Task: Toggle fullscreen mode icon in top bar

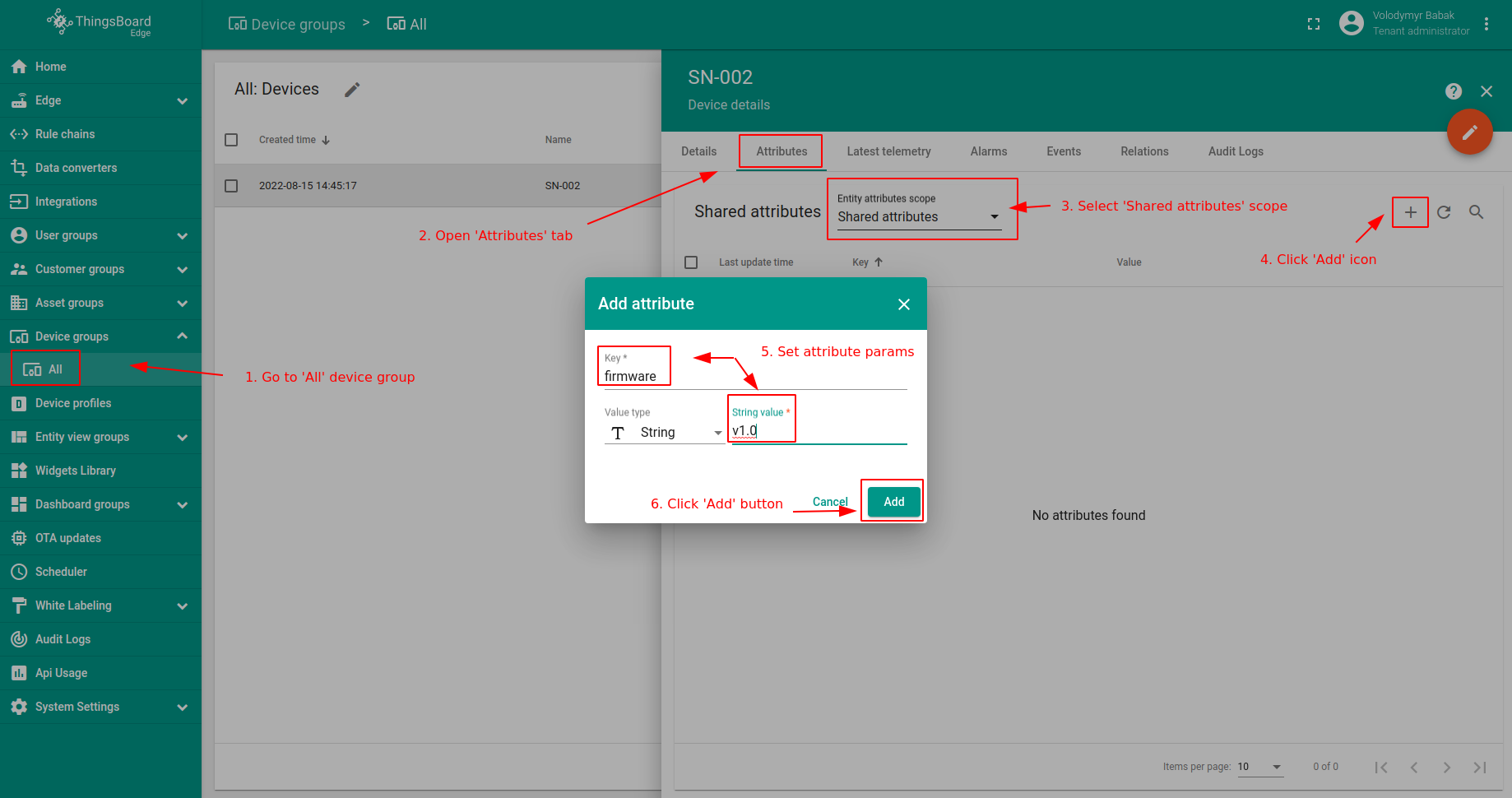Action: tap(1314, 24)
